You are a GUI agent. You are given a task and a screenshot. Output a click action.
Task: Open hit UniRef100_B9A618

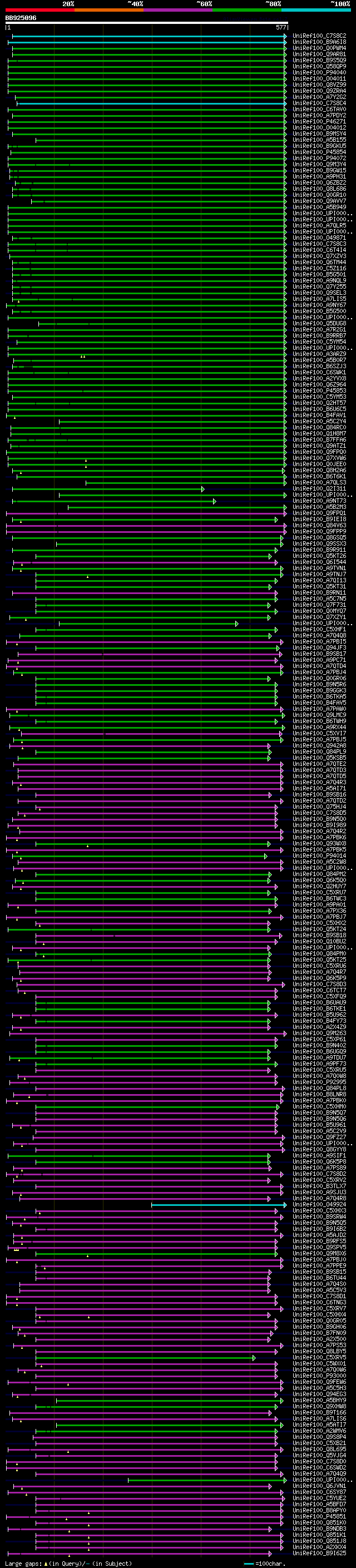319,43
